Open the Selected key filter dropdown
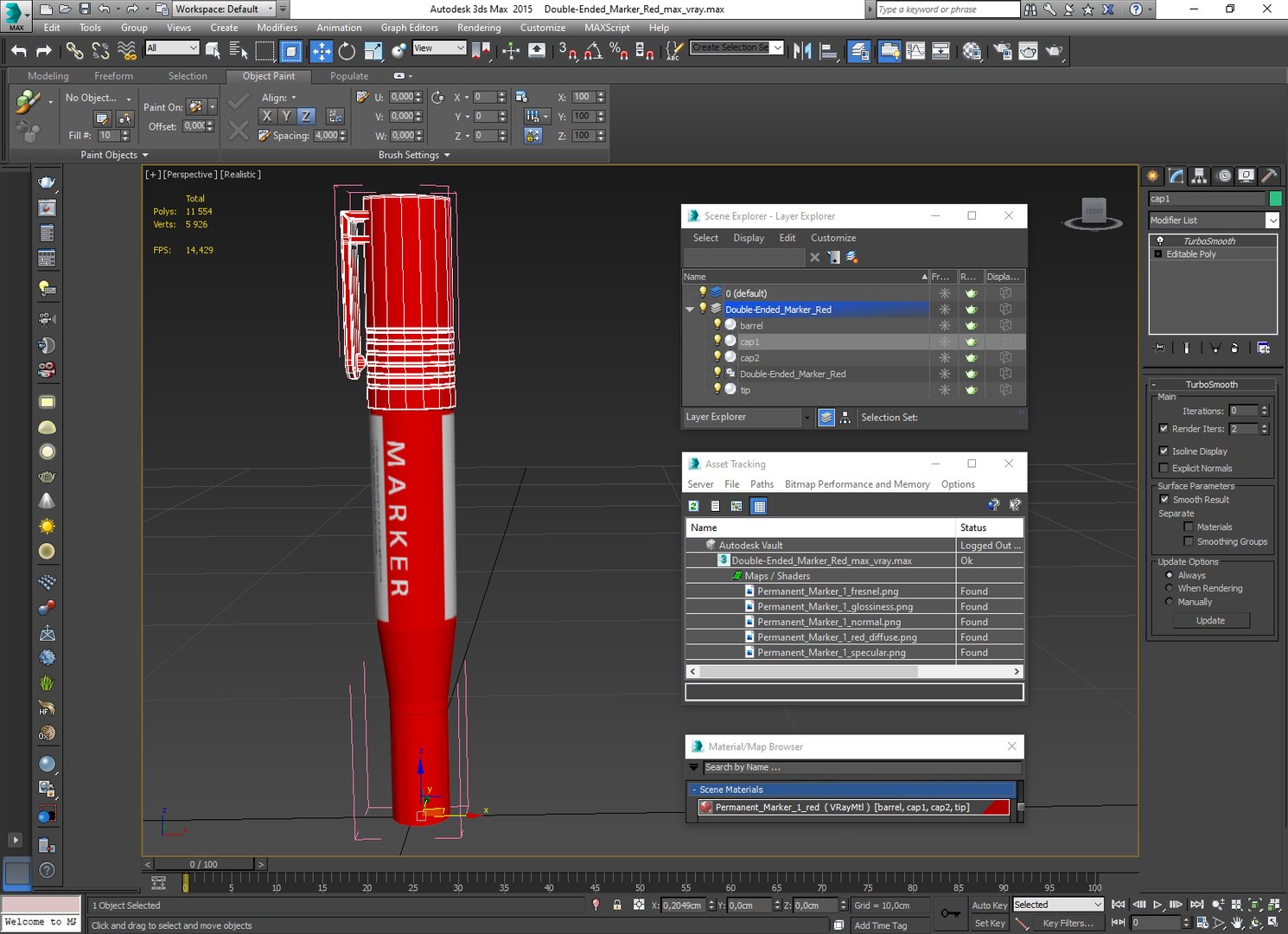Screen dimensions: 1288x934 click(x=1059, y=905)
